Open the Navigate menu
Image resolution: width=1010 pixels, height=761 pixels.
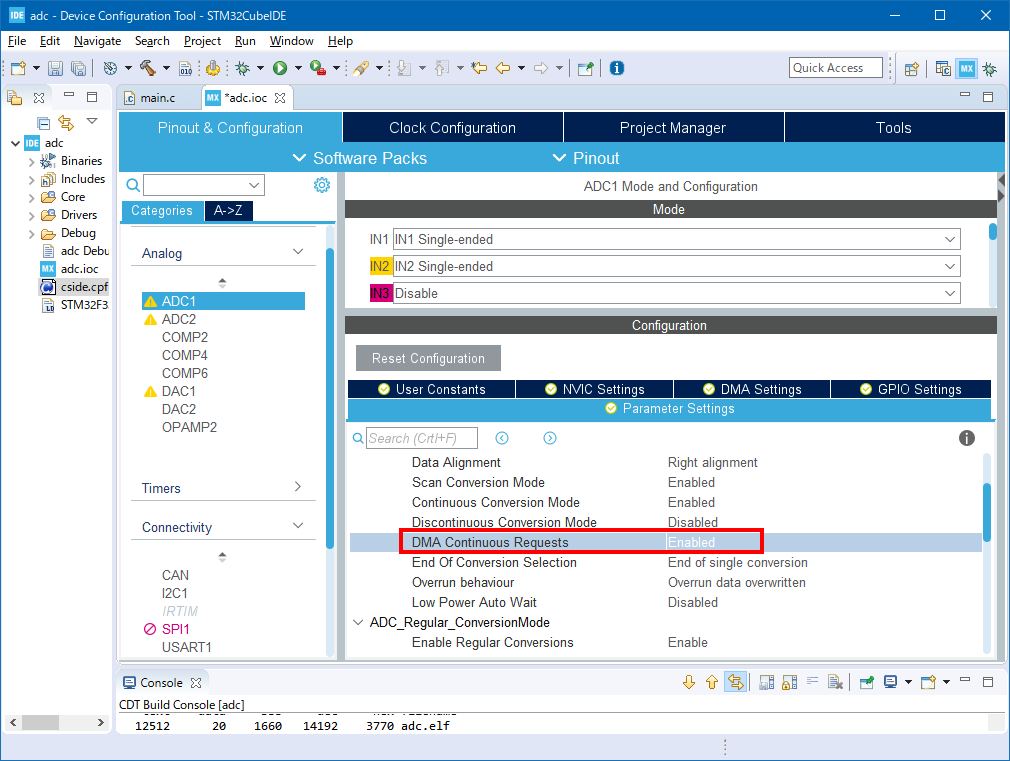tap(97, 41)
